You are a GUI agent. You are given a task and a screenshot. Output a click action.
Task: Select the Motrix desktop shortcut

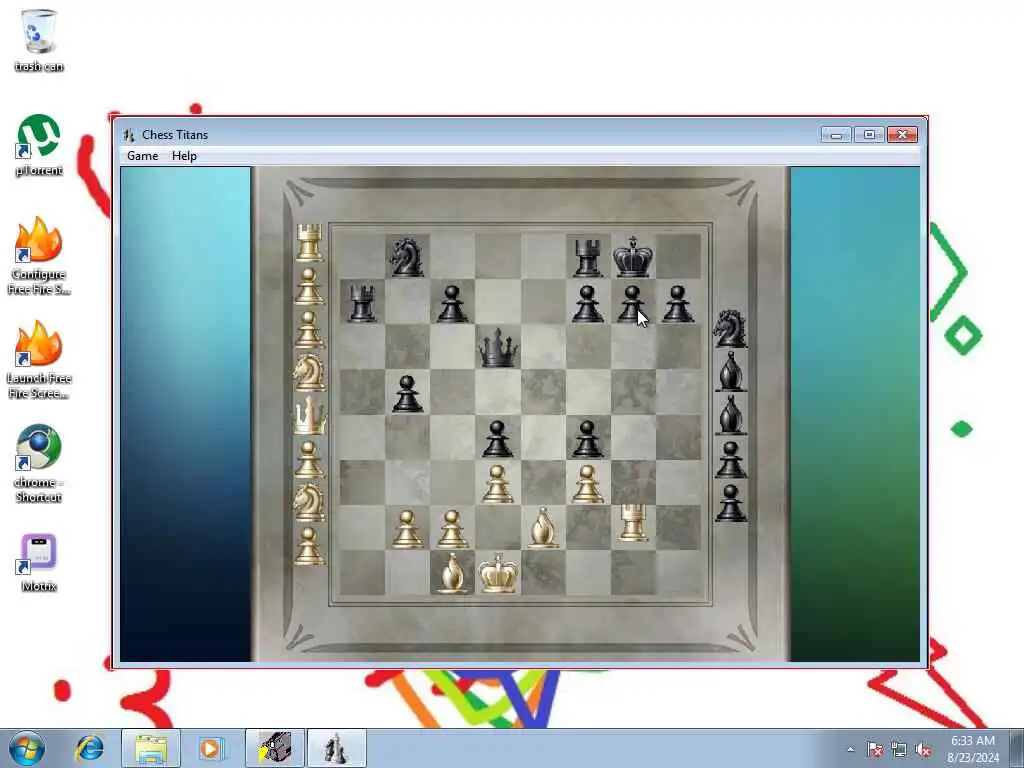tap(39, 563)
